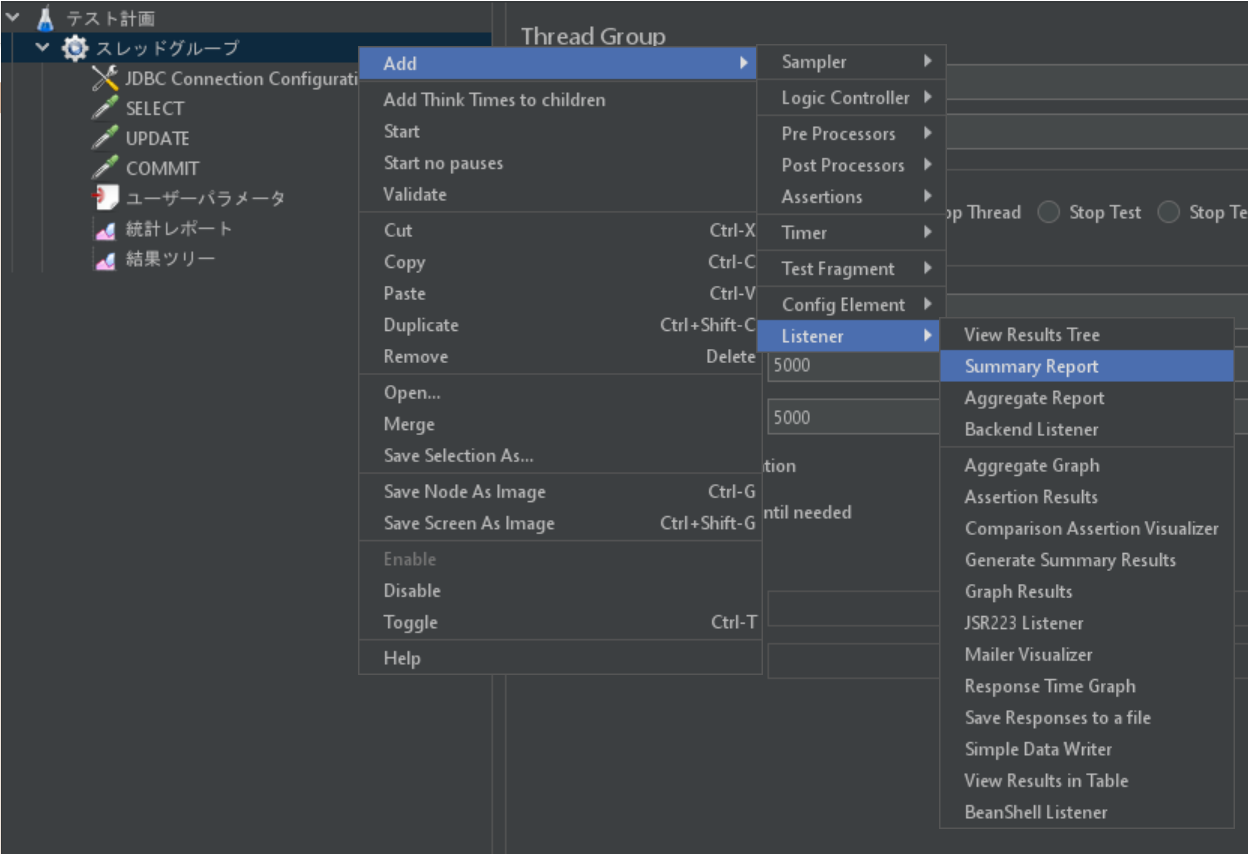Add a BeanShell Listener
1248x854 pixels.
click(x=1086, y=813)
